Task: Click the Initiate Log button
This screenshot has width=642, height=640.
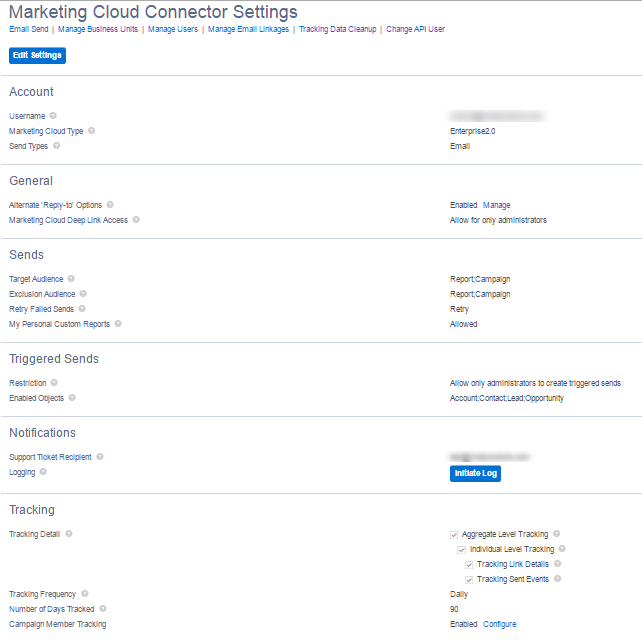Action: (x=475, y=473)
